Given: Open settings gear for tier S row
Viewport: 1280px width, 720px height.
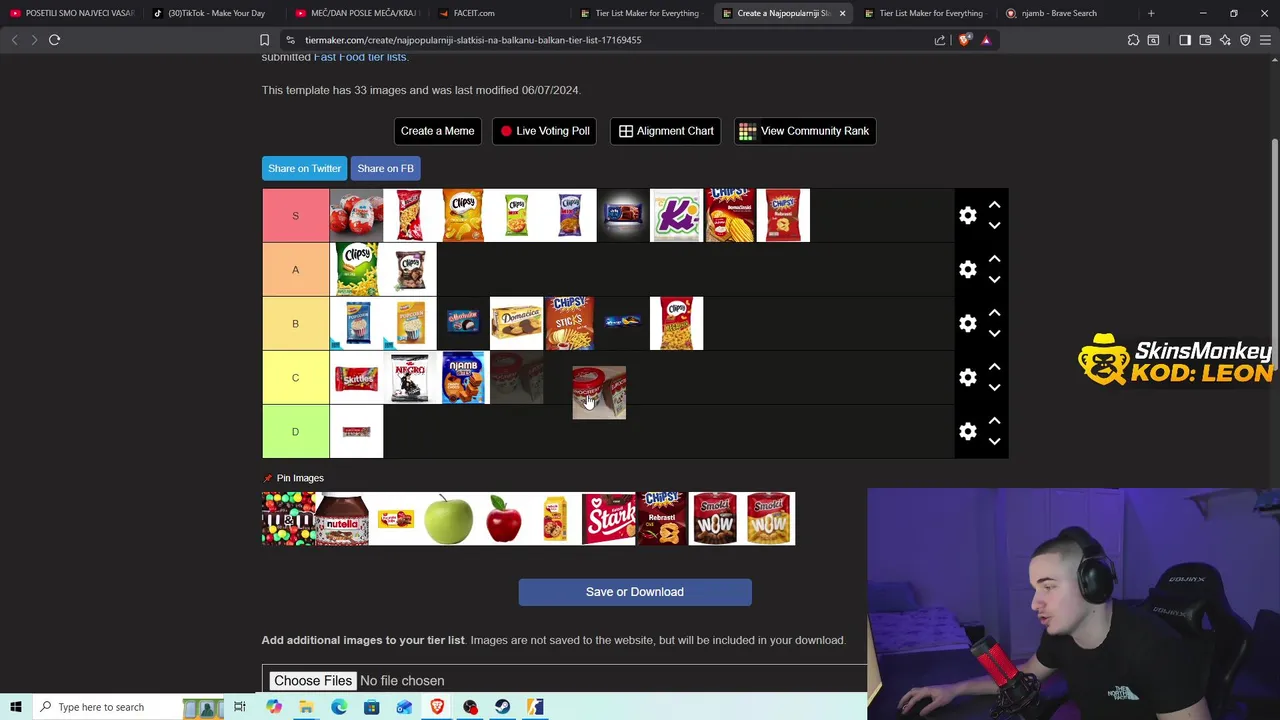Looking at the screenshot, I should (x=967, y=215).
